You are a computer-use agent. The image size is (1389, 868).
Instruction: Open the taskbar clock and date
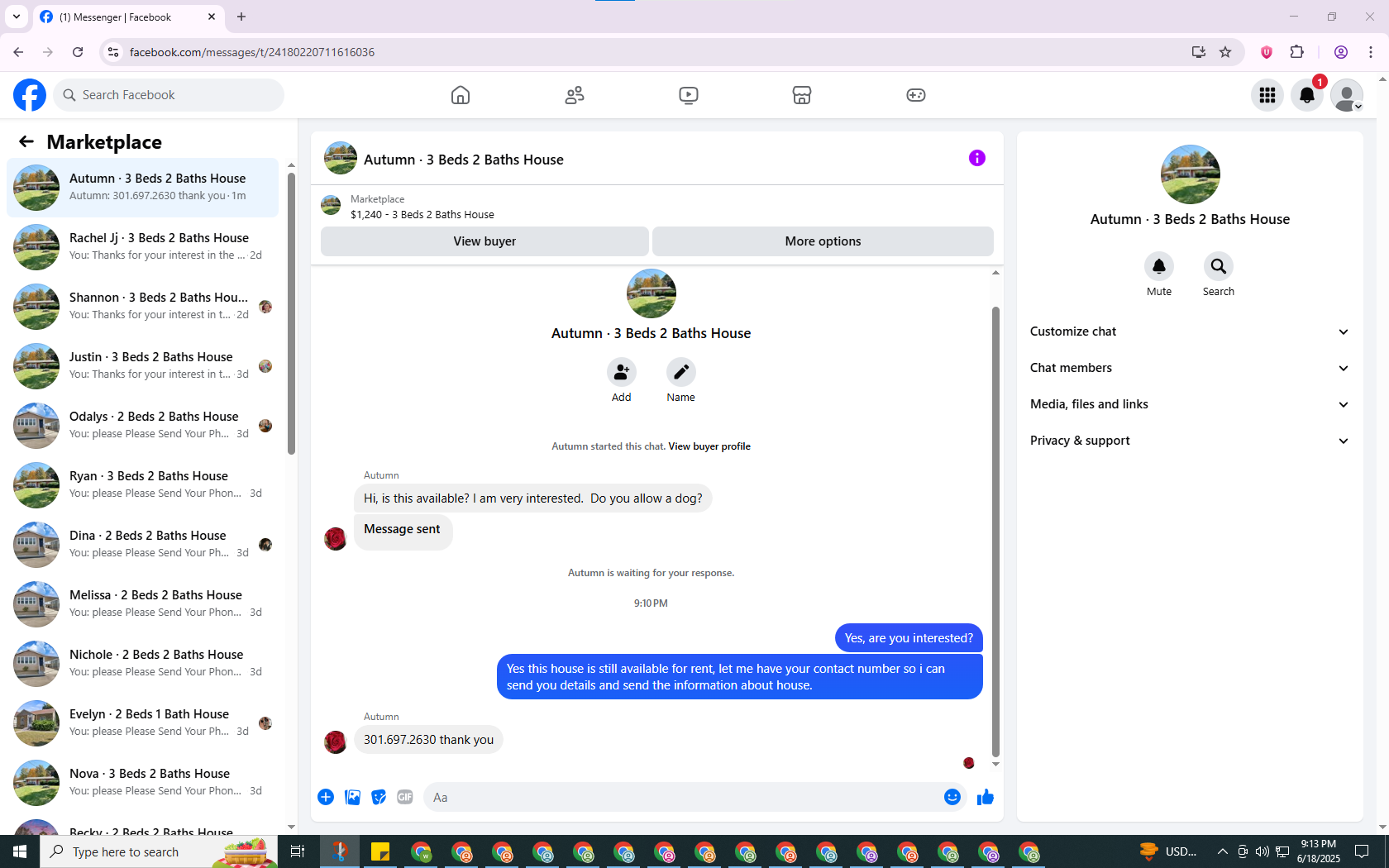click(x=1319, y=851)
